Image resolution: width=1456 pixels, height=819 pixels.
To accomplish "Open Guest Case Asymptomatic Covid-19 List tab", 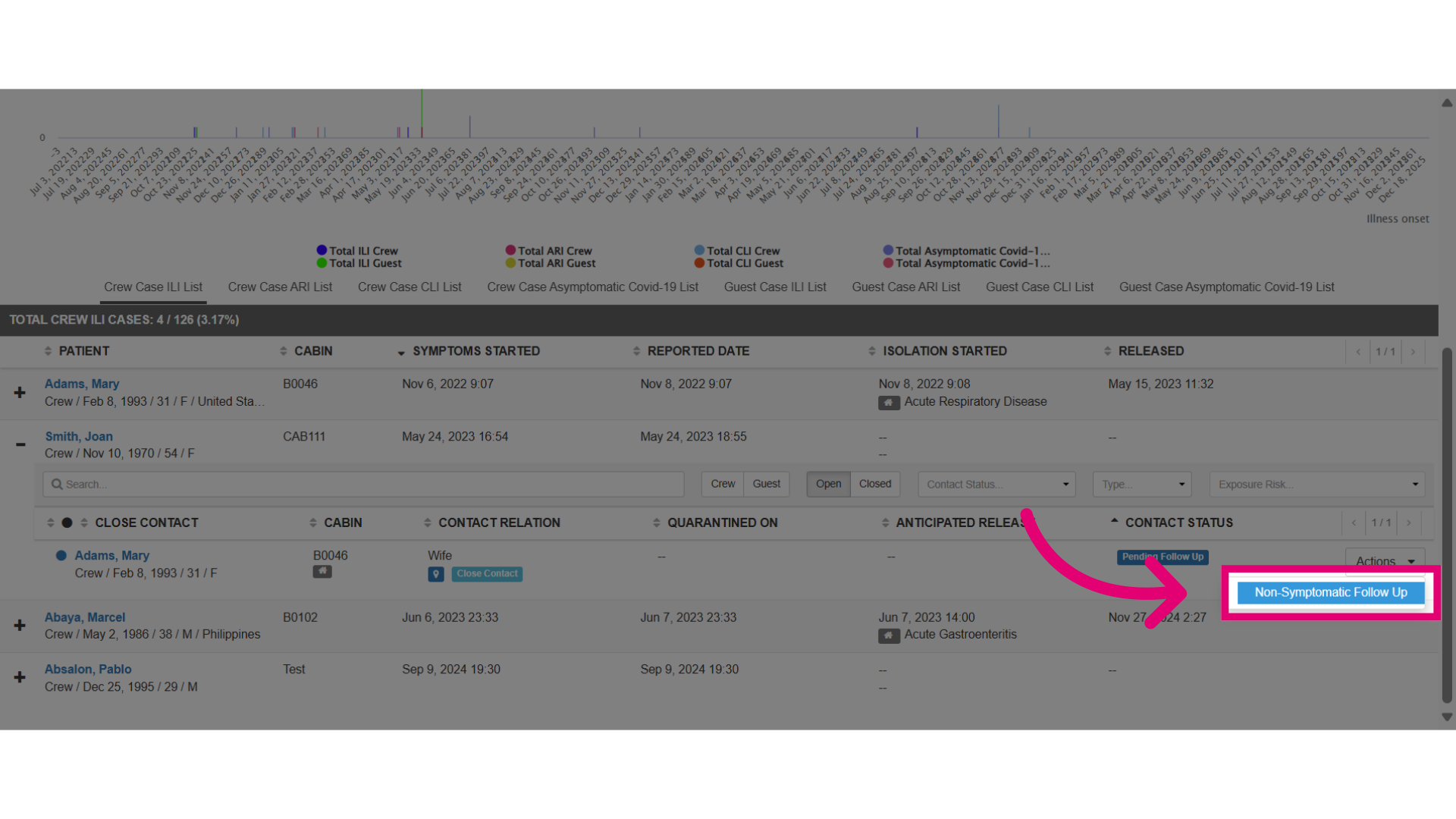I will tap(1227, 287).
